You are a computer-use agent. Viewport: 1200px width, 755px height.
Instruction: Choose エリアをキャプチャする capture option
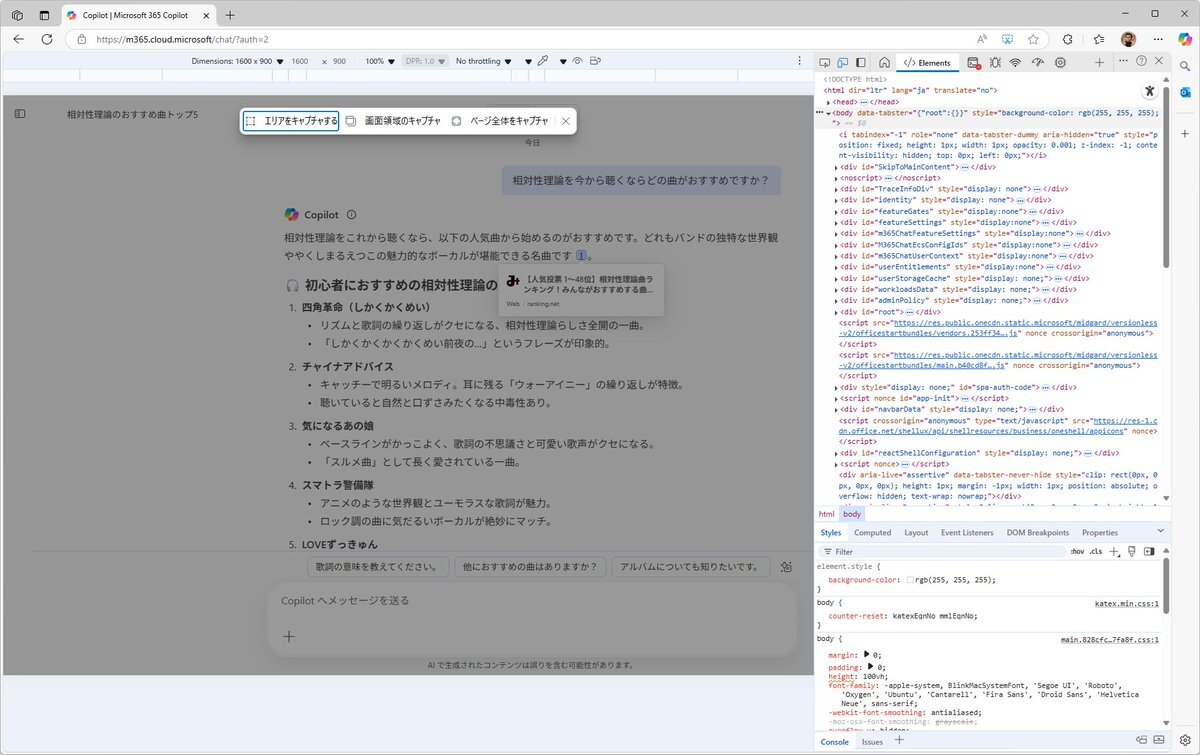click(291, 121)
